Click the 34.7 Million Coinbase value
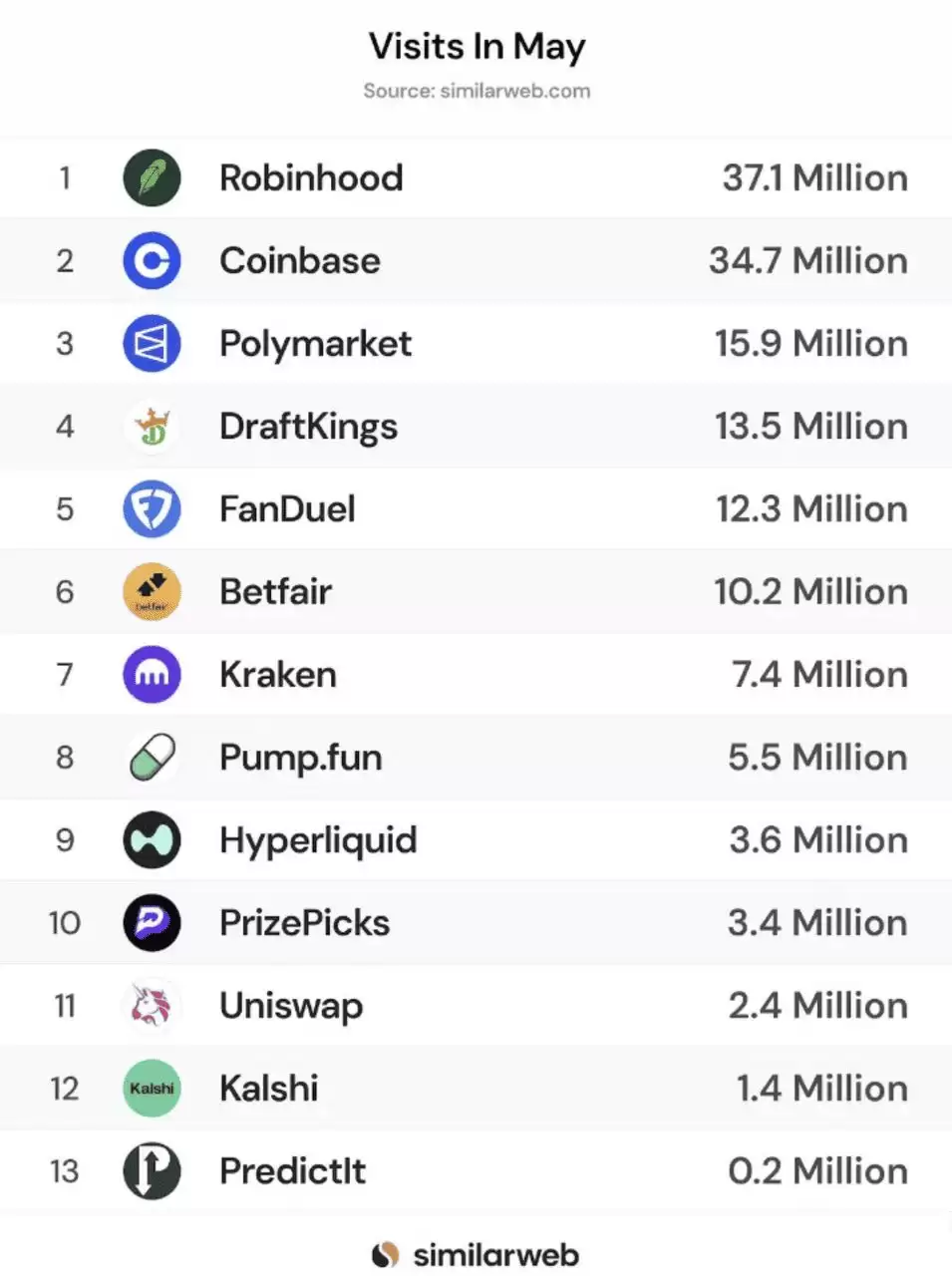The image size is (952, 1276). [807, 261]
